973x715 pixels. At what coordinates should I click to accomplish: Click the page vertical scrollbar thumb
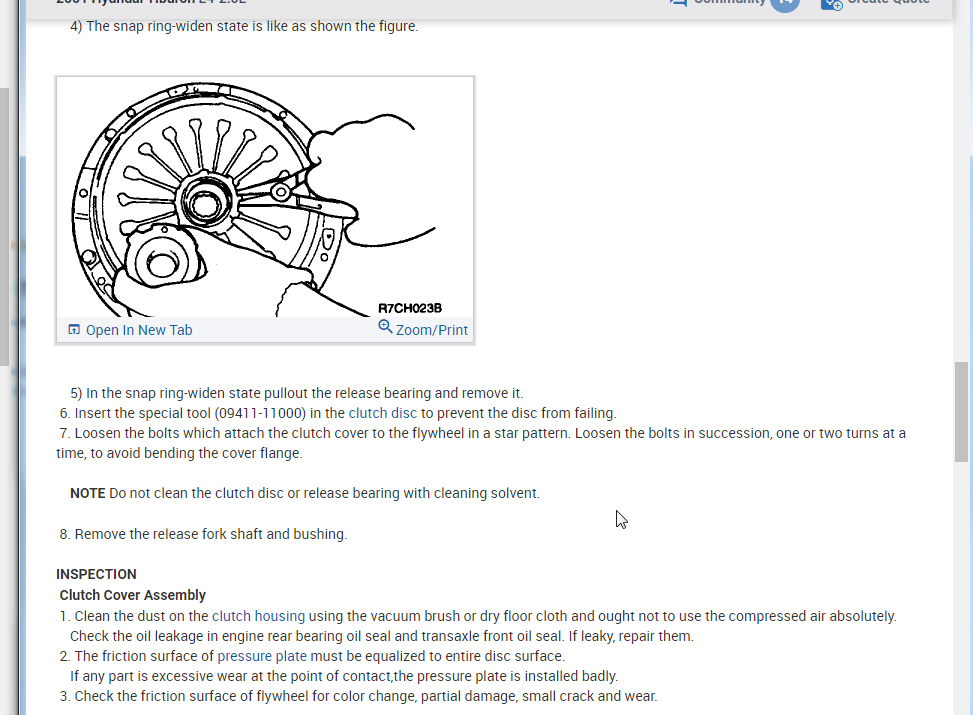[x=961, y=411]
